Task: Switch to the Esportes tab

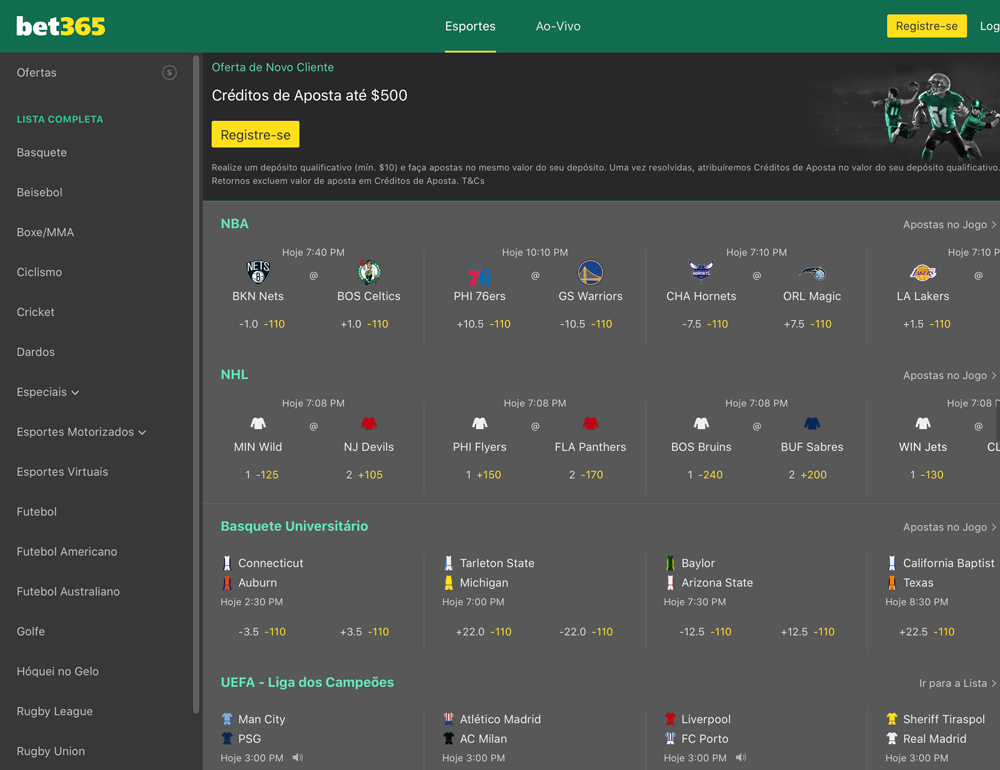Action: tap(470, 26)
